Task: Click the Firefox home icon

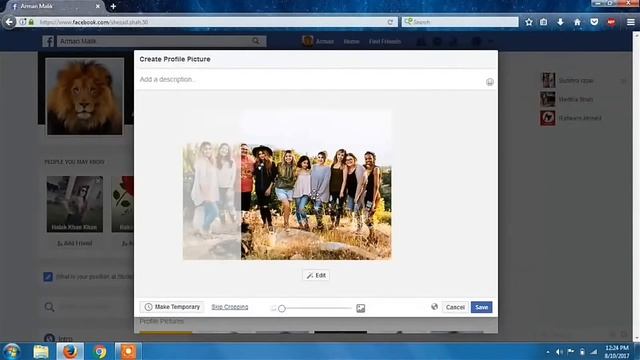Action: [577, 22]
